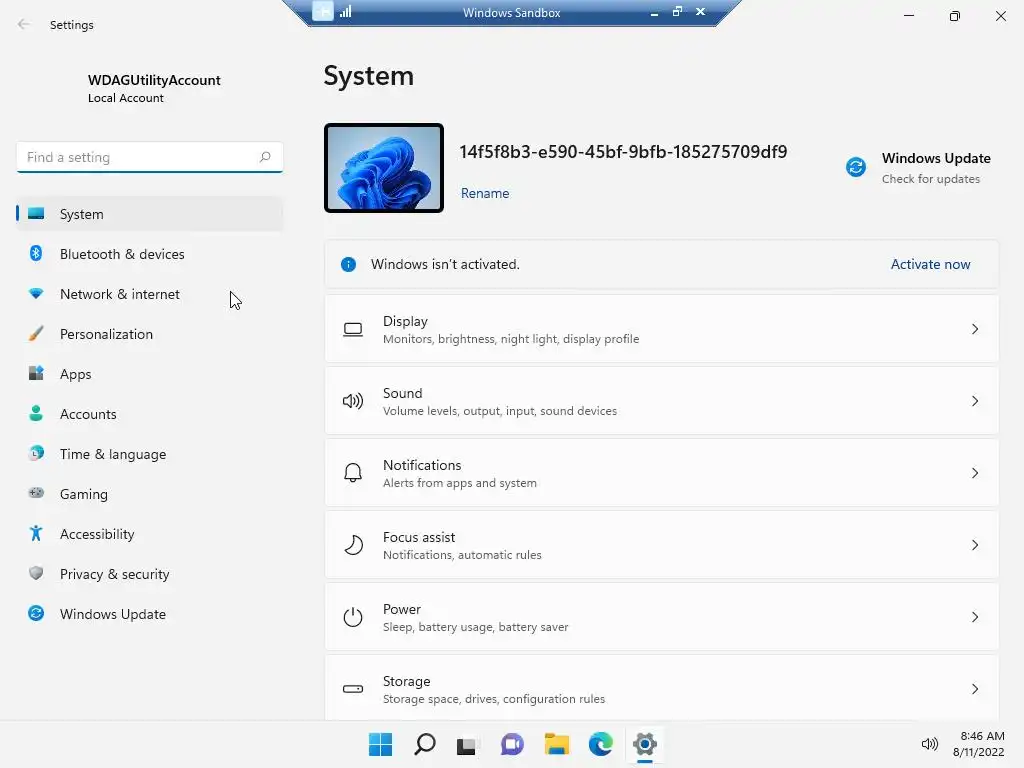This screenshot has width=1024, height=768.
Task: Click the Accounts person icon
Action: (36, 413)
